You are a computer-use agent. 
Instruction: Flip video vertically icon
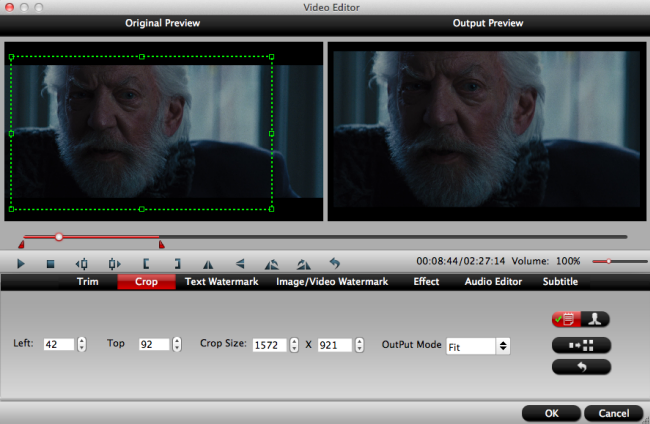pyautogui.click(x=240, y=264)
